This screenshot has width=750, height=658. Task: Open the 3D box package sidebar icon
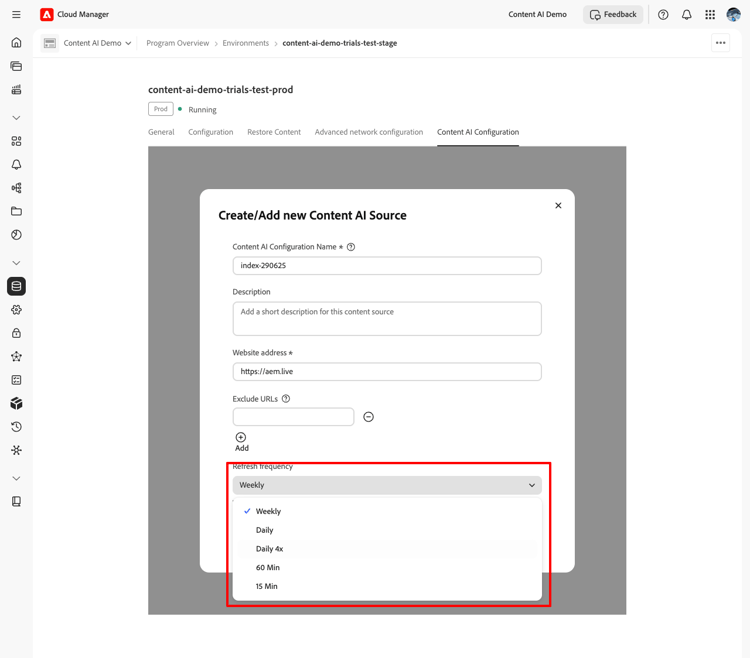[x=16, y=404]
